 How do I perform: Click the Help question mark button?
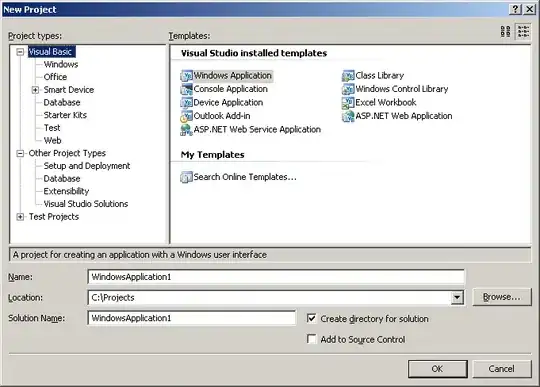(x=515, y=9)
